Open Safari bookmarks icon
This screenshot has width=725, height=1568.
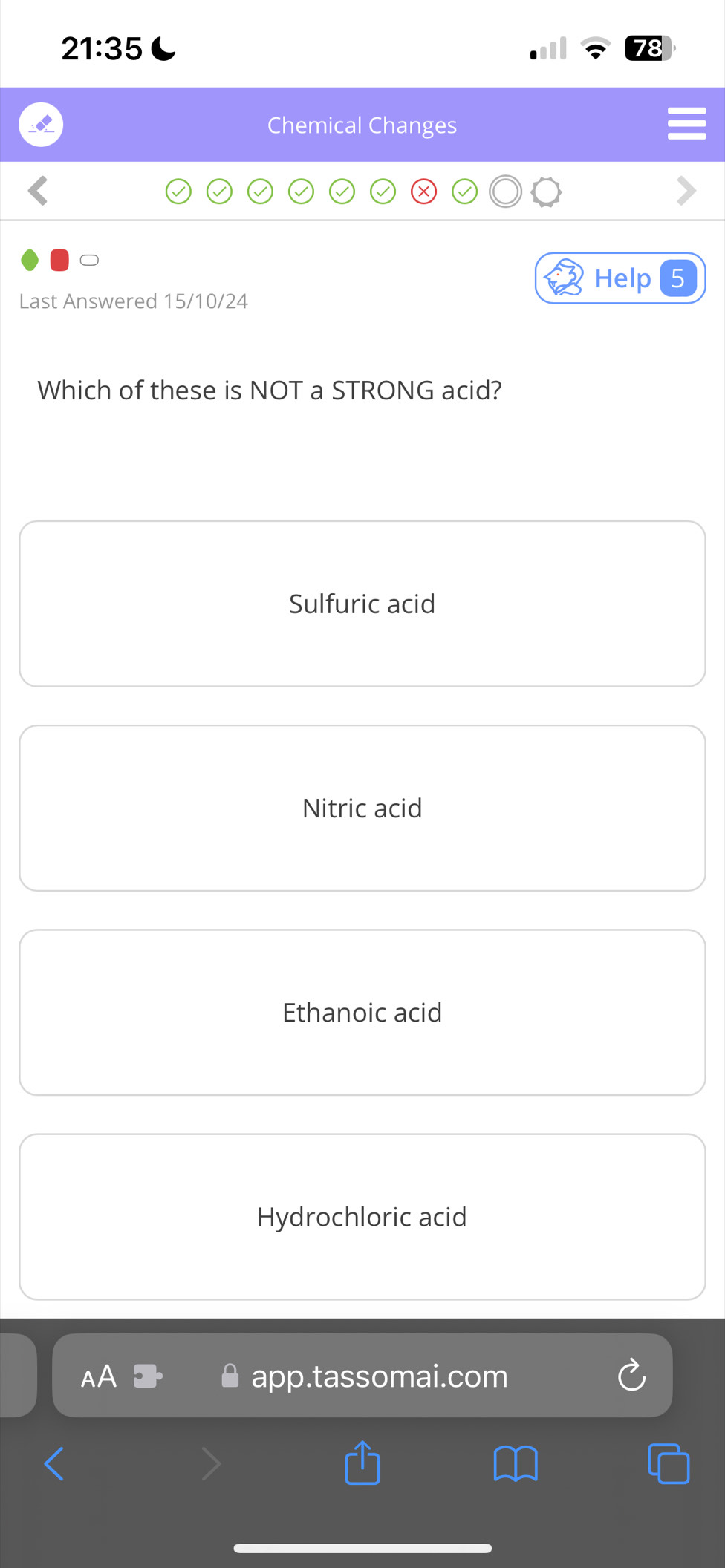click(x=516, y=1463)
